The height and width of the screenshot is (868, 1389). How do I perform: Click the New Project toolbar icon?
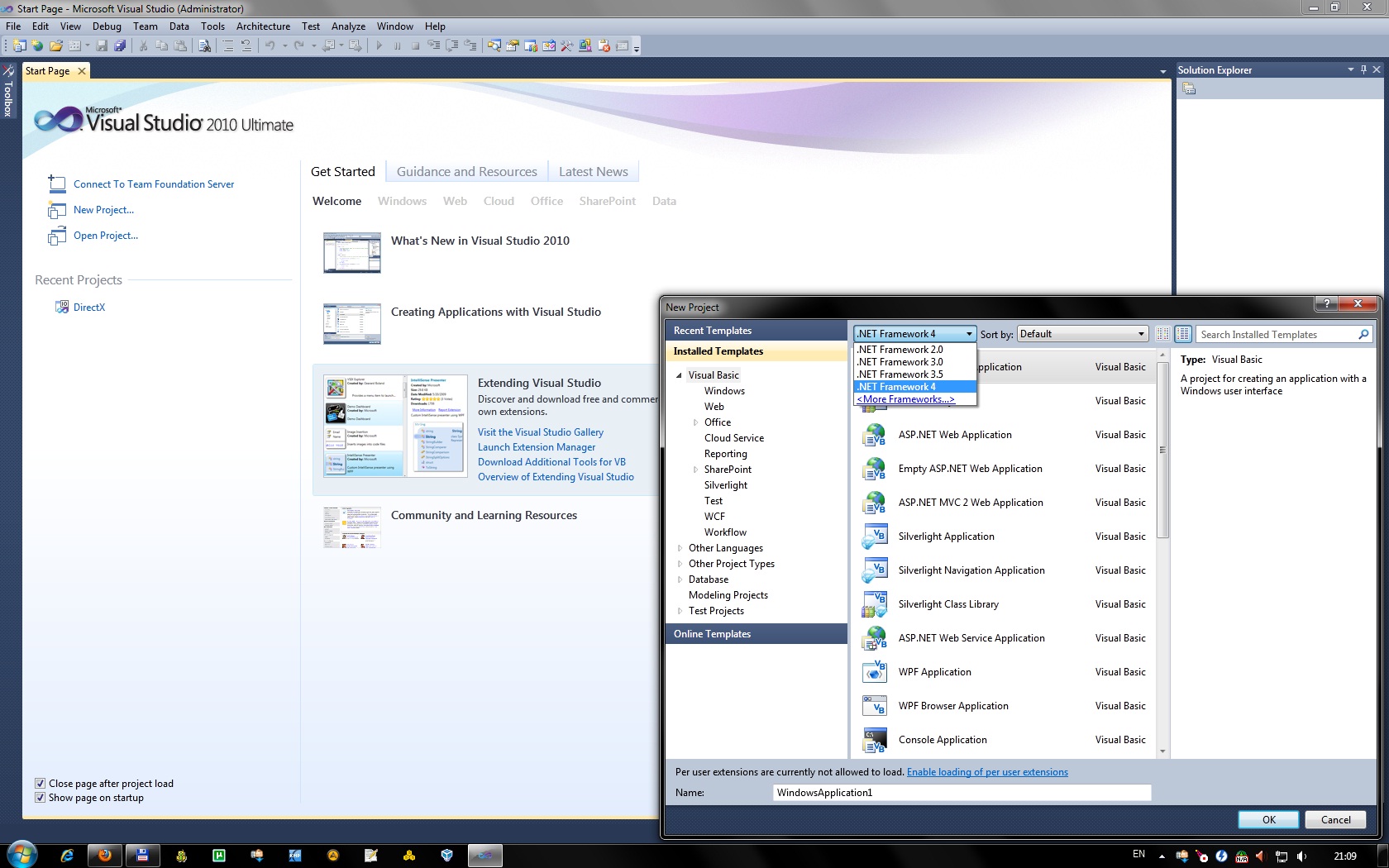(x=19, y=45)
